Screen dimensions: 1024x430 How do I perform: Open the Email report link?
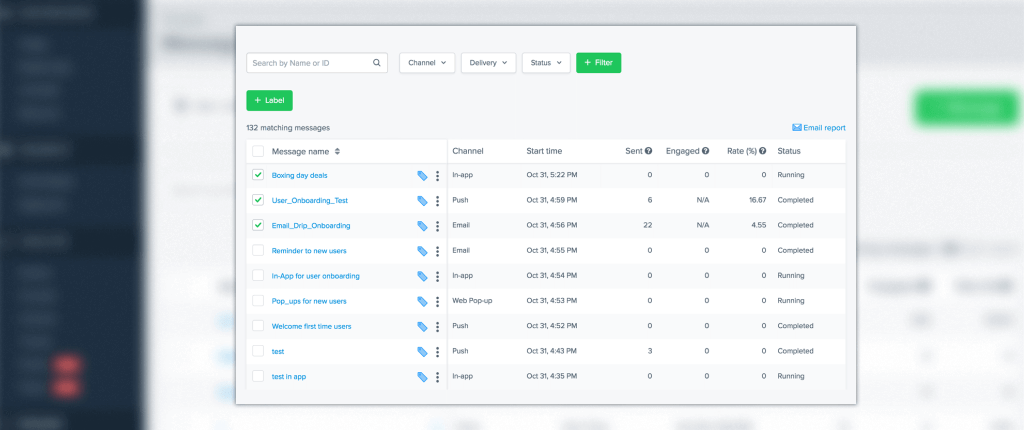tap(818, 128)
